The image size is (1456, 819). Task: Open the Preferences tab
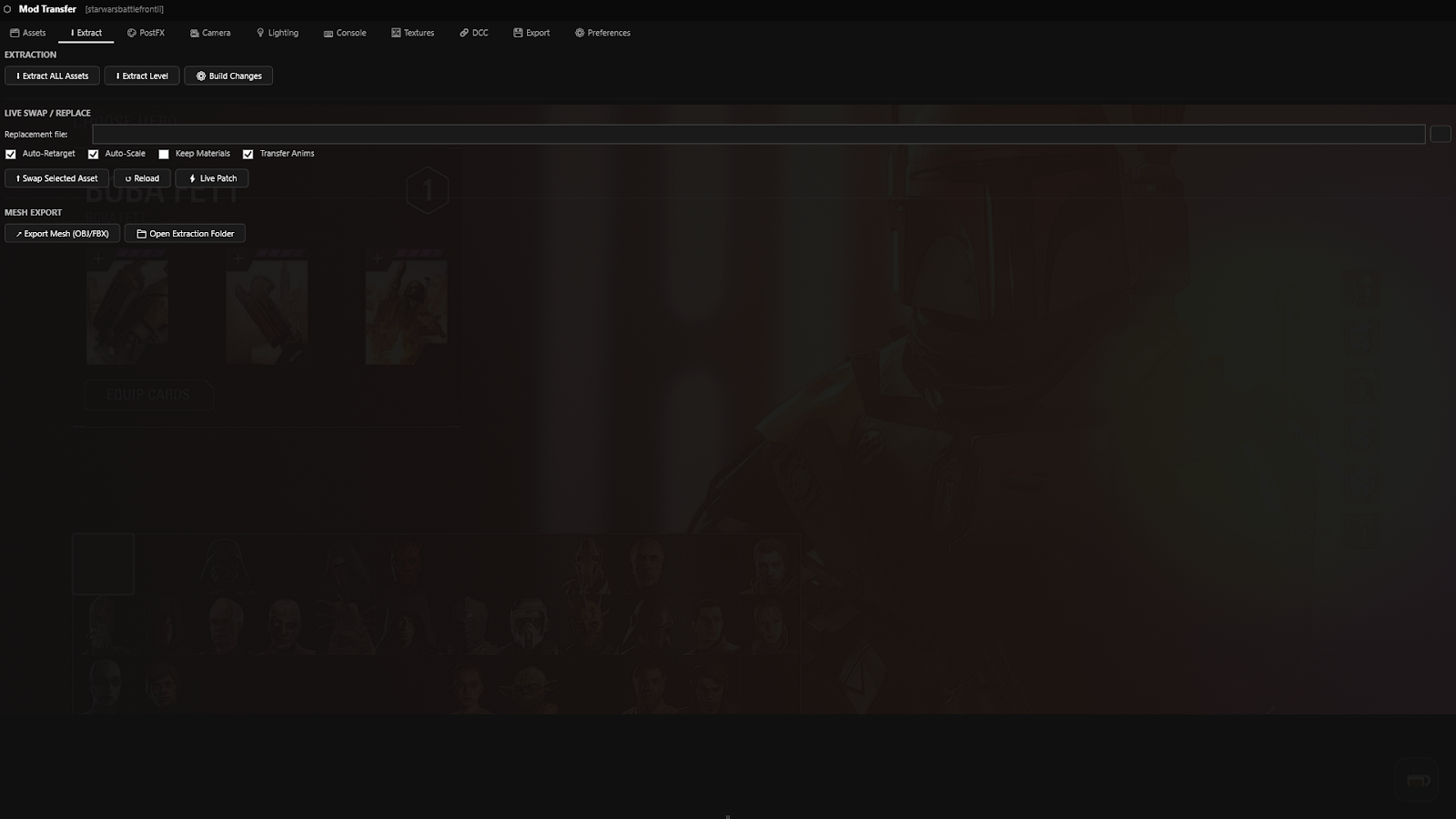tap(602, 33)
